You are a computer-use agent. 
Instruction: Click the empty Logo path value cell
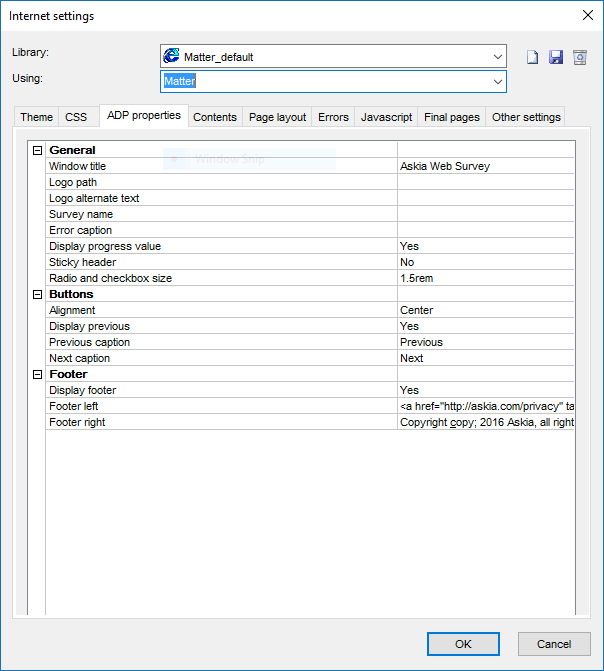(x=486, y=182)
